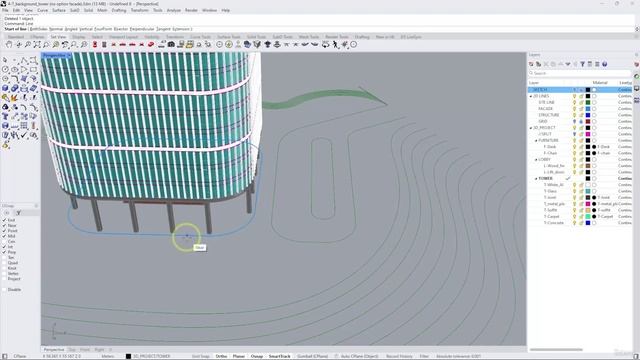Image resolution: width=640 pixels, height=360 pixels.
Task: Select the SKETCH layer row
Action: tap(580, 90)
